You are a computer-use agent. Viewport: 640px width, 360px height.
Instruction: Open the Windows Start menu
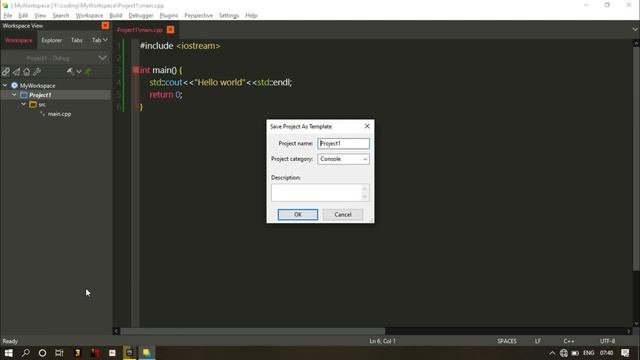coord(8,353)
